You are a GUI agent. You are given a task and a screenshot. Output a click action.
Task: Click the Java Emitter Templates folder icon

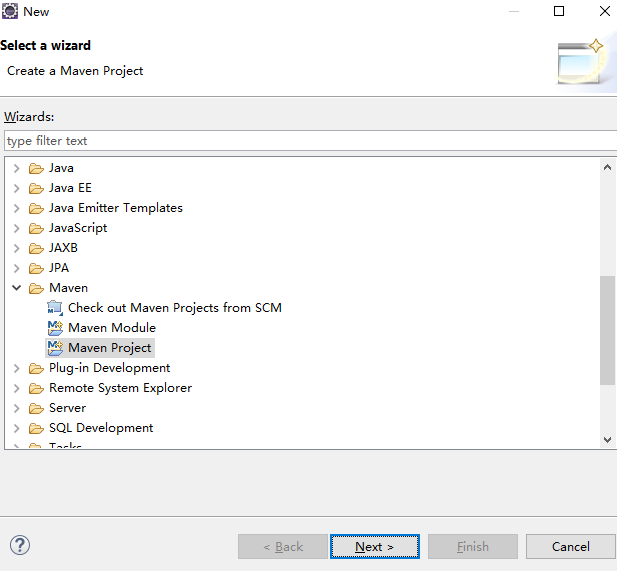36,208
